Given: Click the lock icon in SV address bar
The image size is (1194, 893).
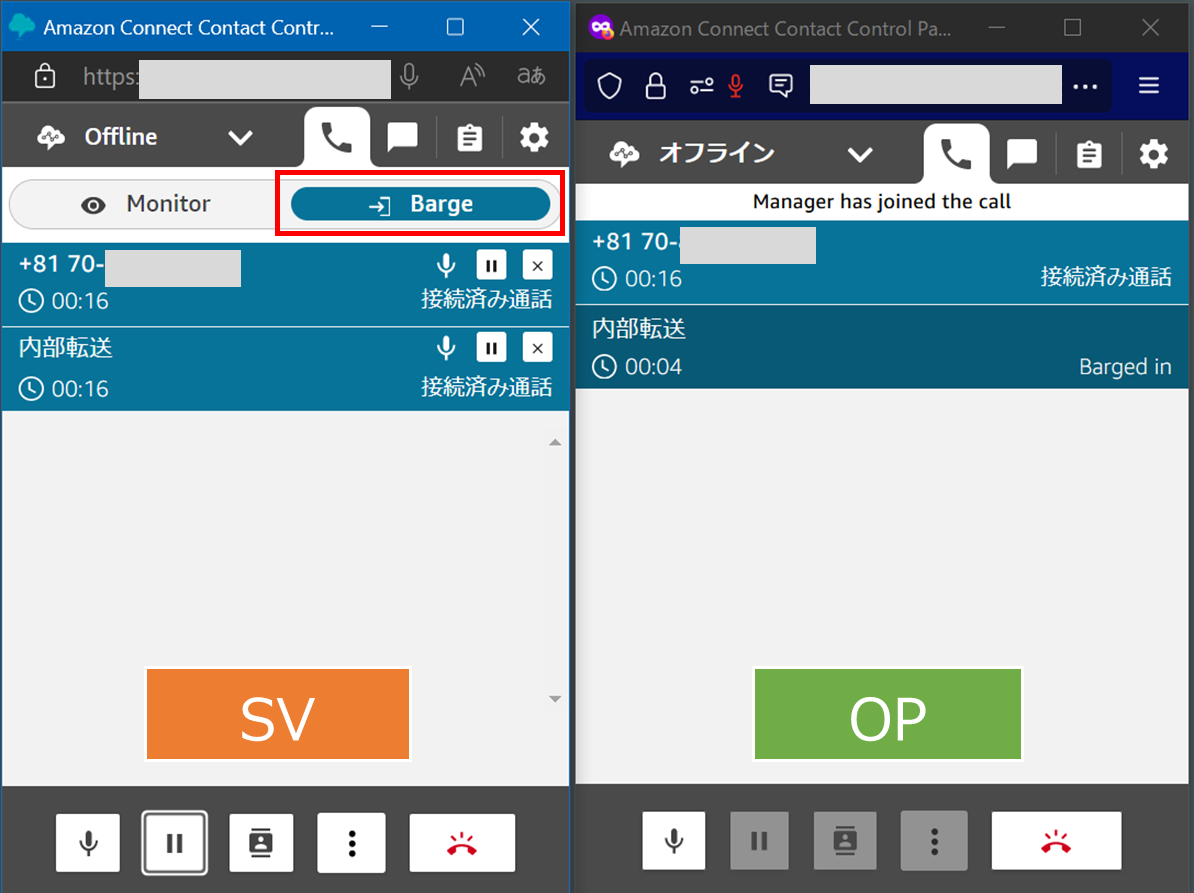Looking at the screenshot, I should pos(45,75).
